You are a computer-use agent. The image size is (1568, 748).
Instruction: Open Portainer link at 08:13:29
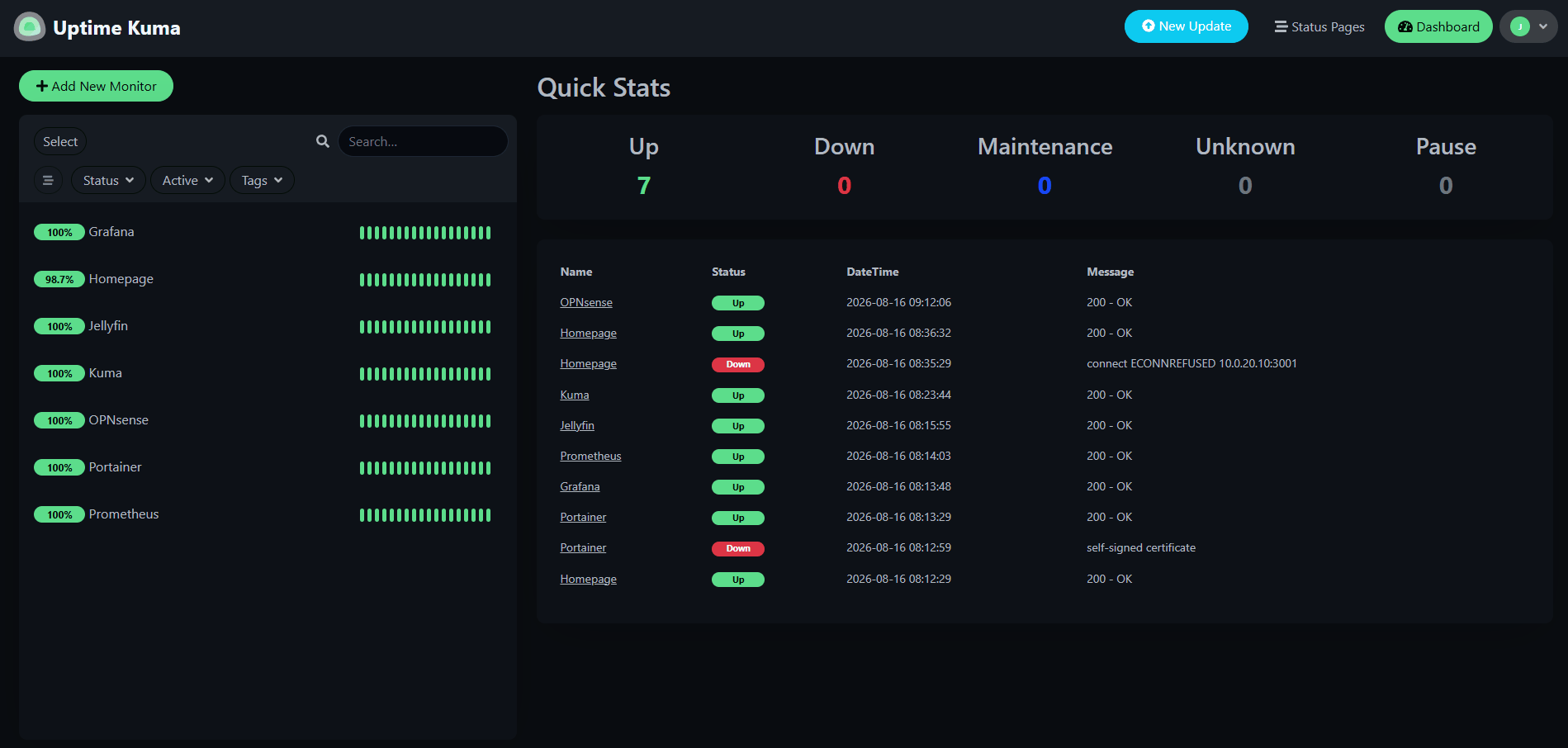pyautogui.click(x=583, y=517)
